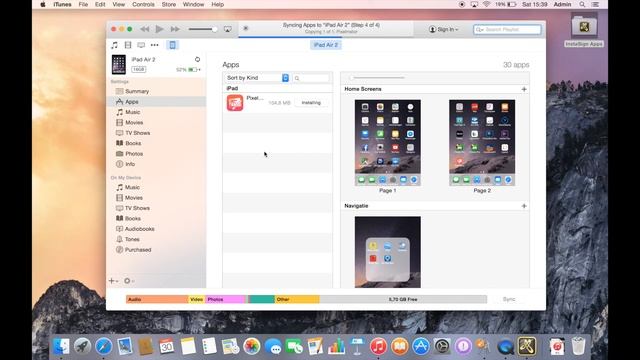The image size is (640, 360).
Task: Open the three-dots More libraries menu
Action: (154, 45)
